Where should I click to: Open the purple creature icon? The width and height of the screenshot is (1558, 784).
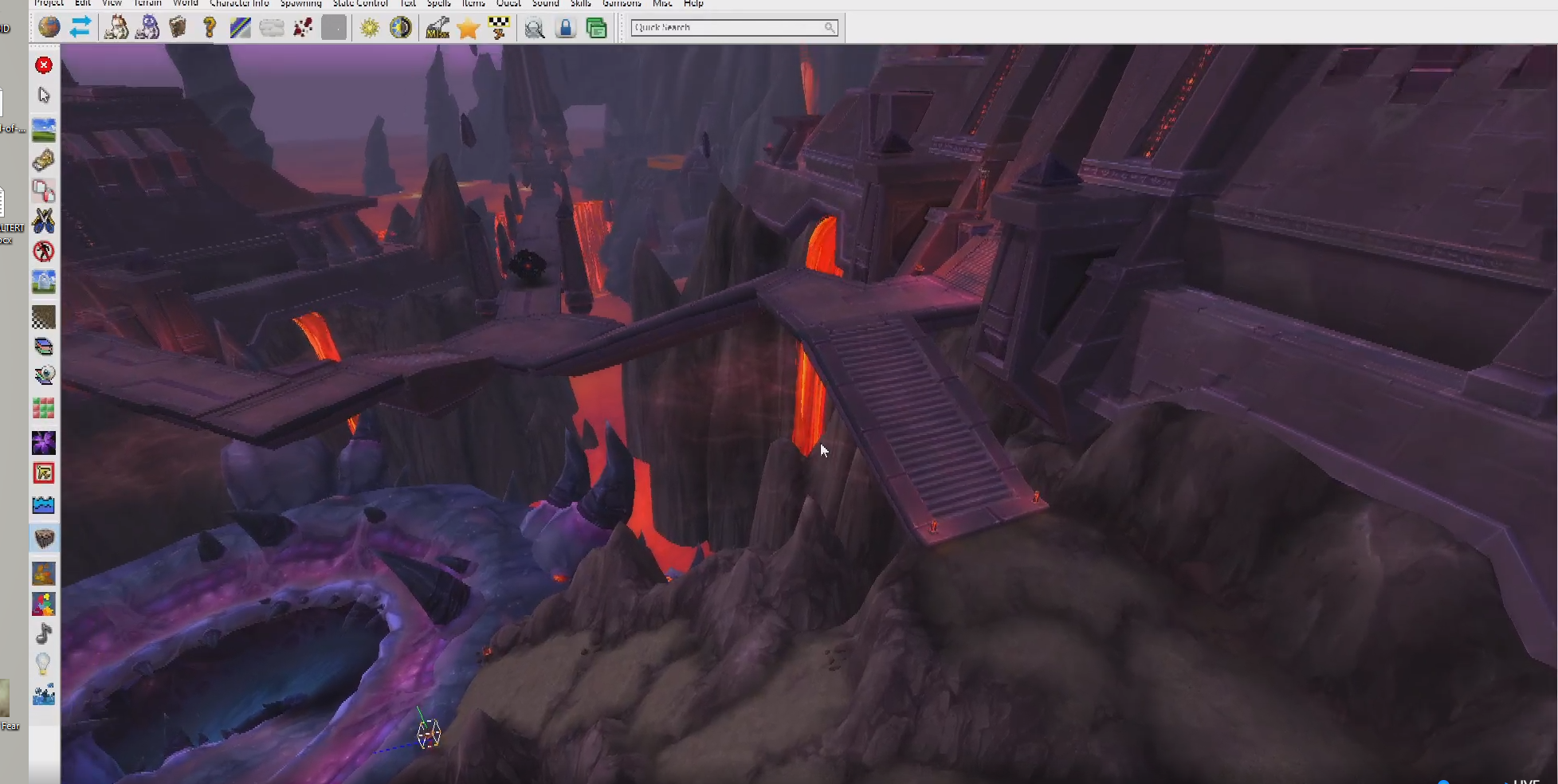pyautogui.click(x=147, y=28)
